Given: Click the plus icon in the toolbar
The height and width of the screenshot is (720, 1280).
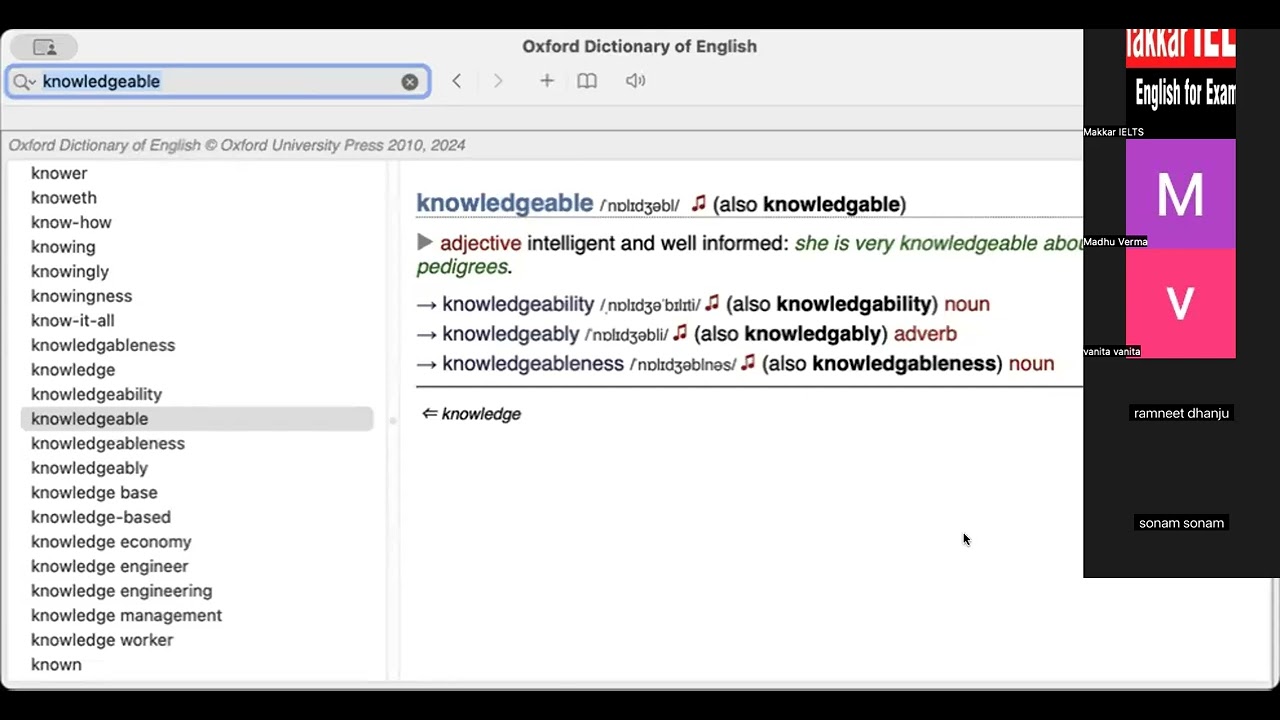Looking at the screenshot, I should point(546,81).
